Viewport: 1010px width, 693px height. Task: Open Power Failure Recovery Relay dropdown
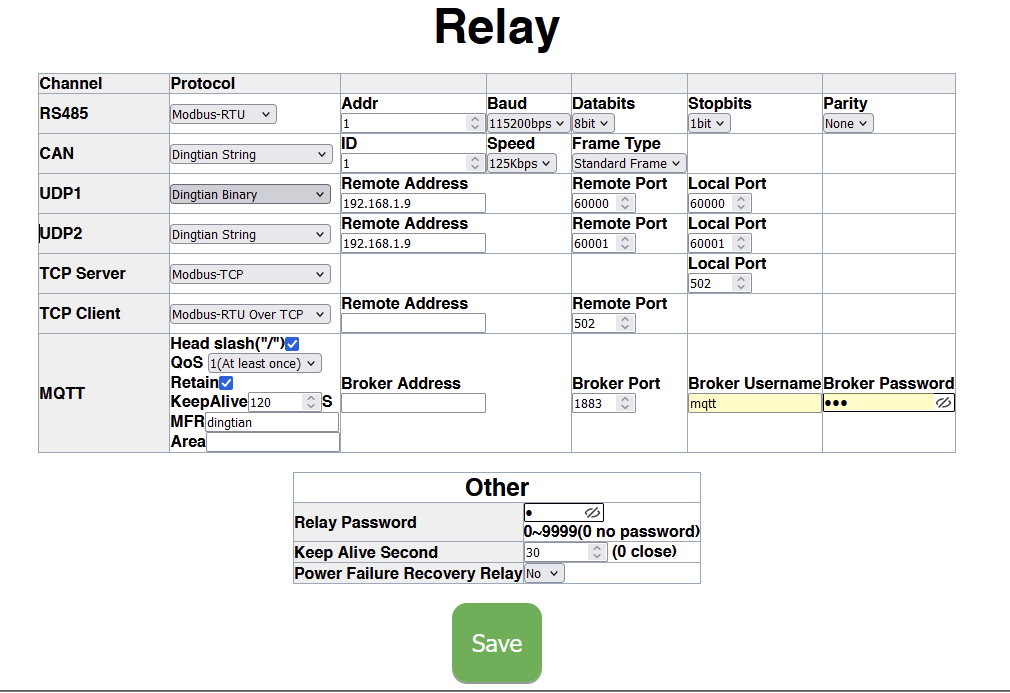544,574
